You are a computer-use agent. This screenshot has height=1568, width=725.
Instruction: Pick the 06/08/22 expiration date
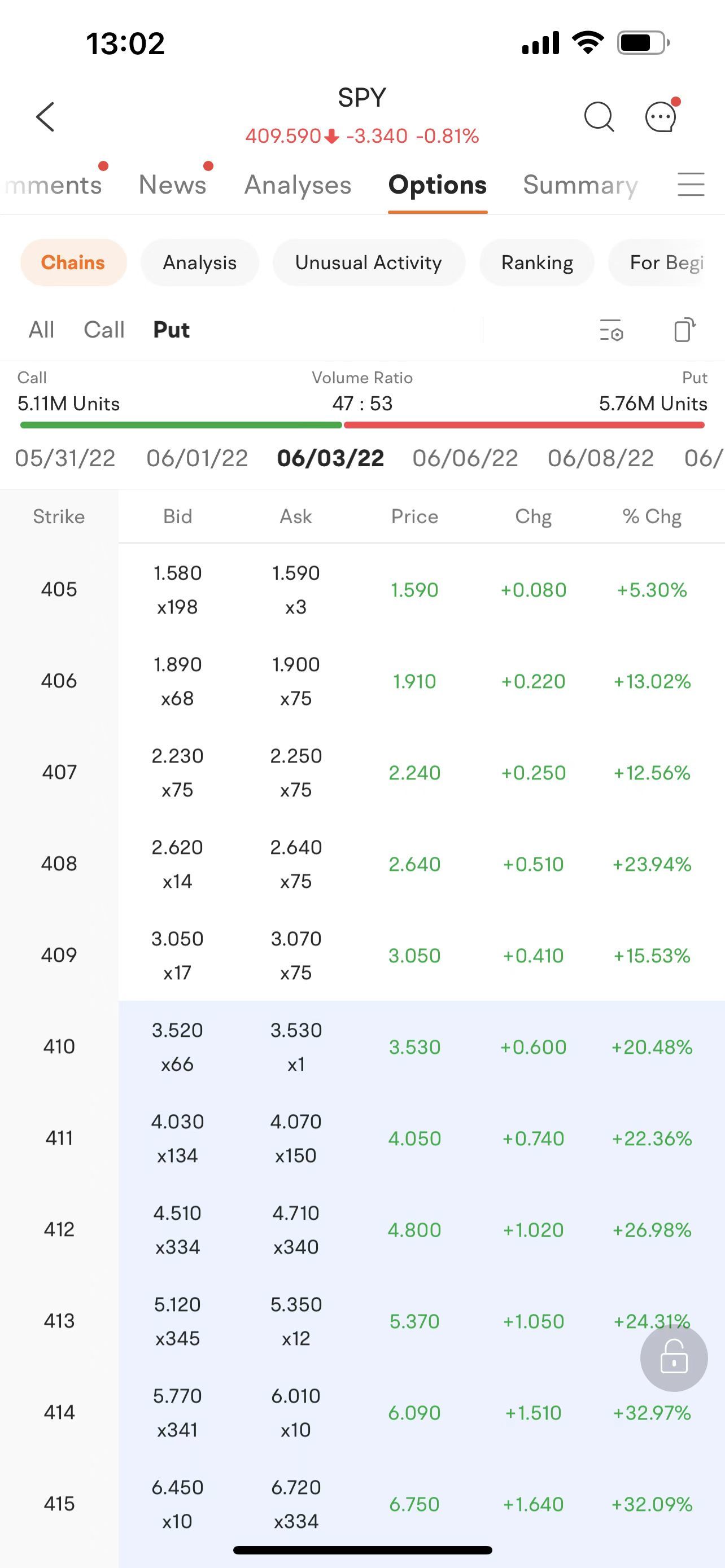point(600,458)
